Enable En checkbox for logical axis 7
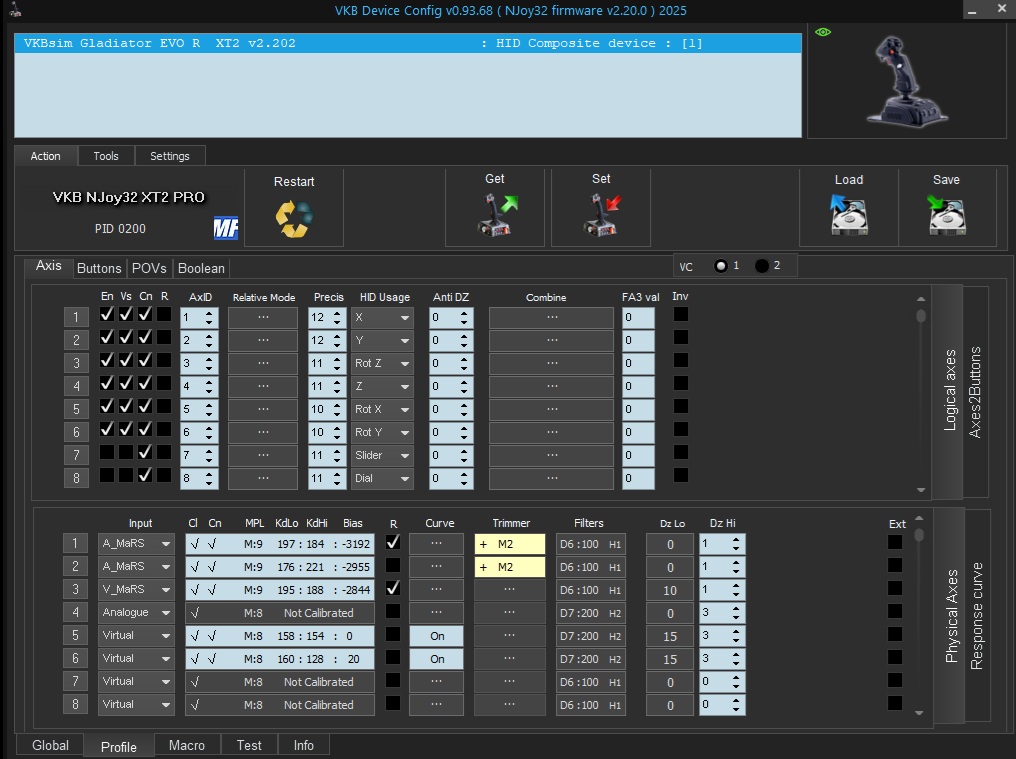This screenshot has width=1016, height=759. [x=107, y=452]
